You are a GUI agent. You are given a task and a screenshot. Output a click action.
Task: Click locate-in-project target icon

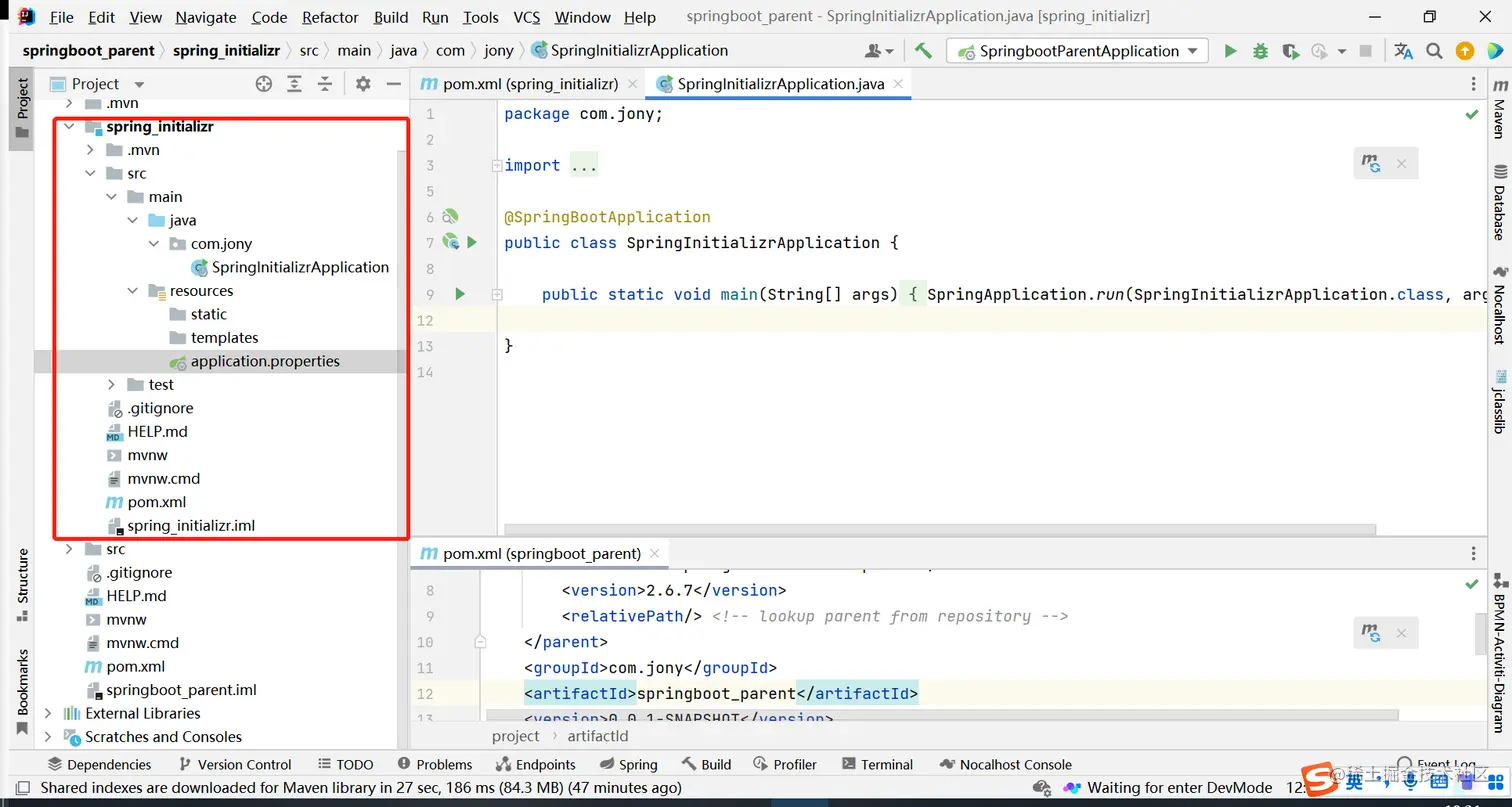pos(264,84)
